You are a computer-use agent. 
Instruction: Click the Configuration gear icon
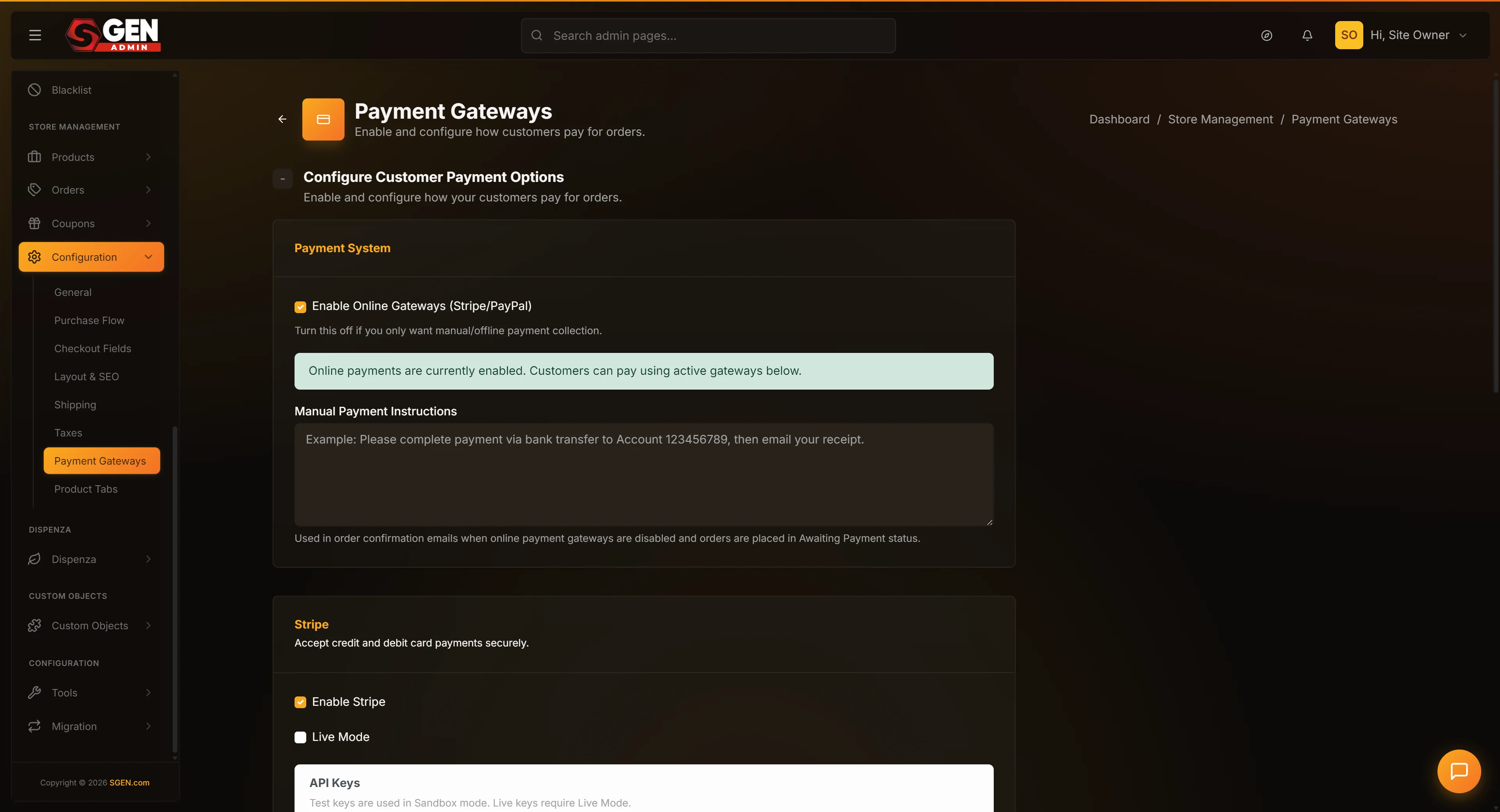(x=34, y=257)
